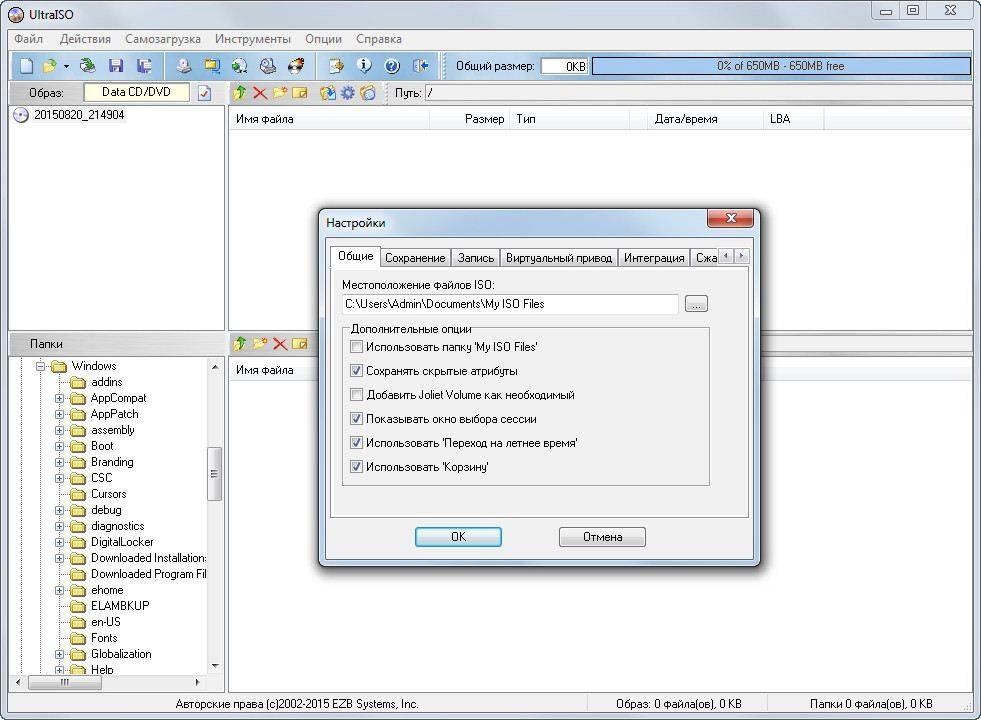981x720 pixels.
Task: Confirm settings with OK button
Action: (x=458, y=537)
